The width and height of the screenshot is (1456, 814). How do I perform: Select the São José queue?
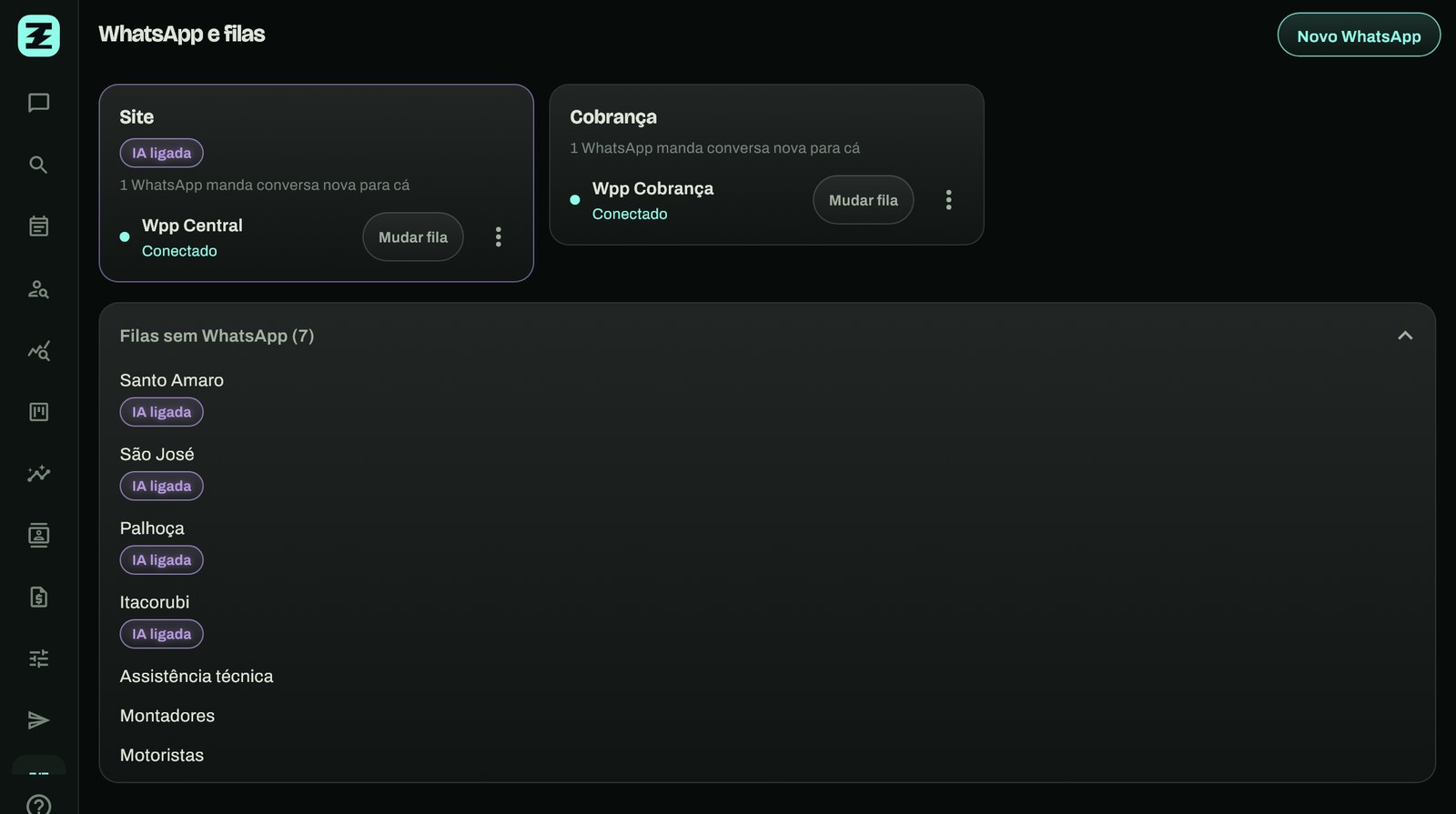(x=157, y=454)
